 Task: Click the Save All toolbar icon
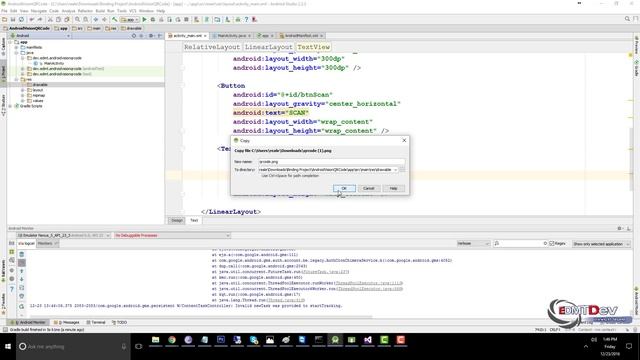[13, 19]
